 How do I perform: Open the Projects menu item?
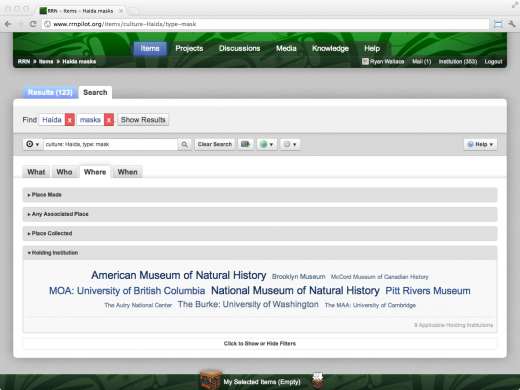pyautogui.click(x=189, y=48)
